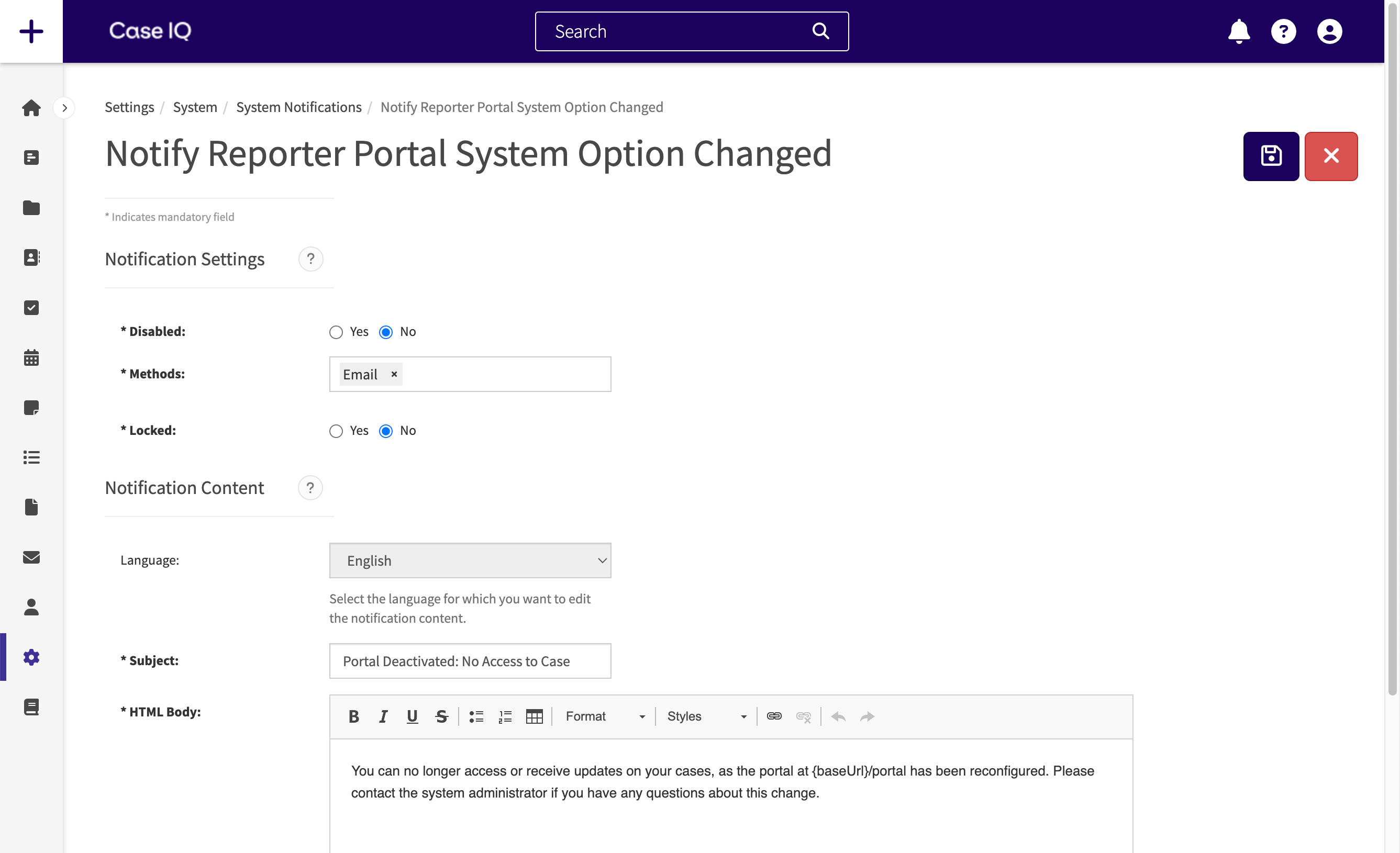The image size is (1400, 853).
Task: Insert a link with the link icon
Action: click(x=774, y=717)
